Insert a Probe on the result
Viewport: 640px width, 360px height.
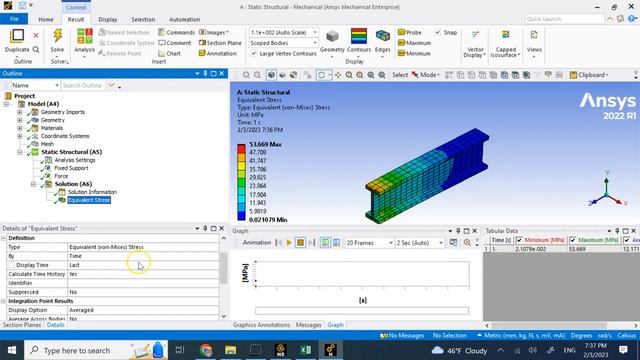tap(410, 32)
